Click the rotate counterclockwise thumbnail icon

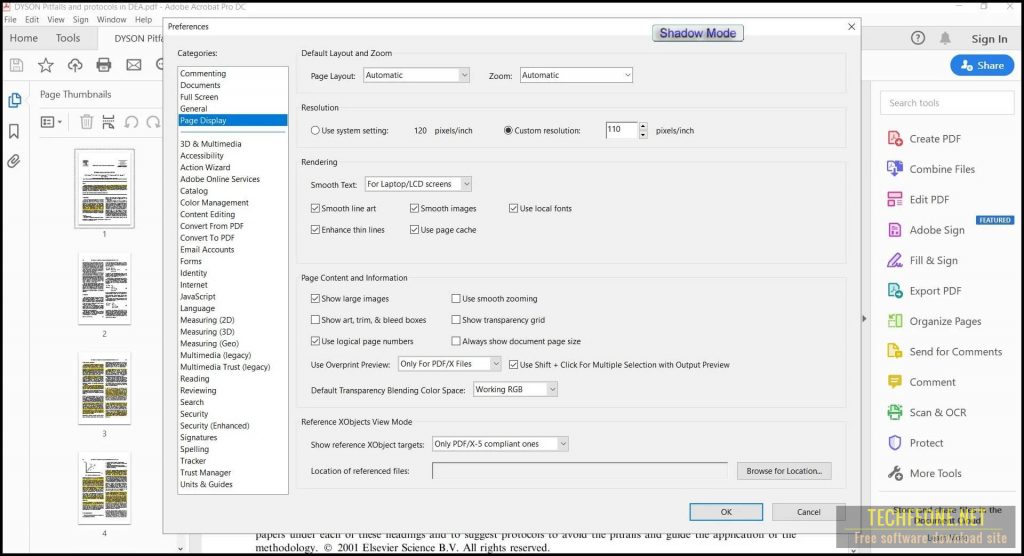click(x=131, y=122)
